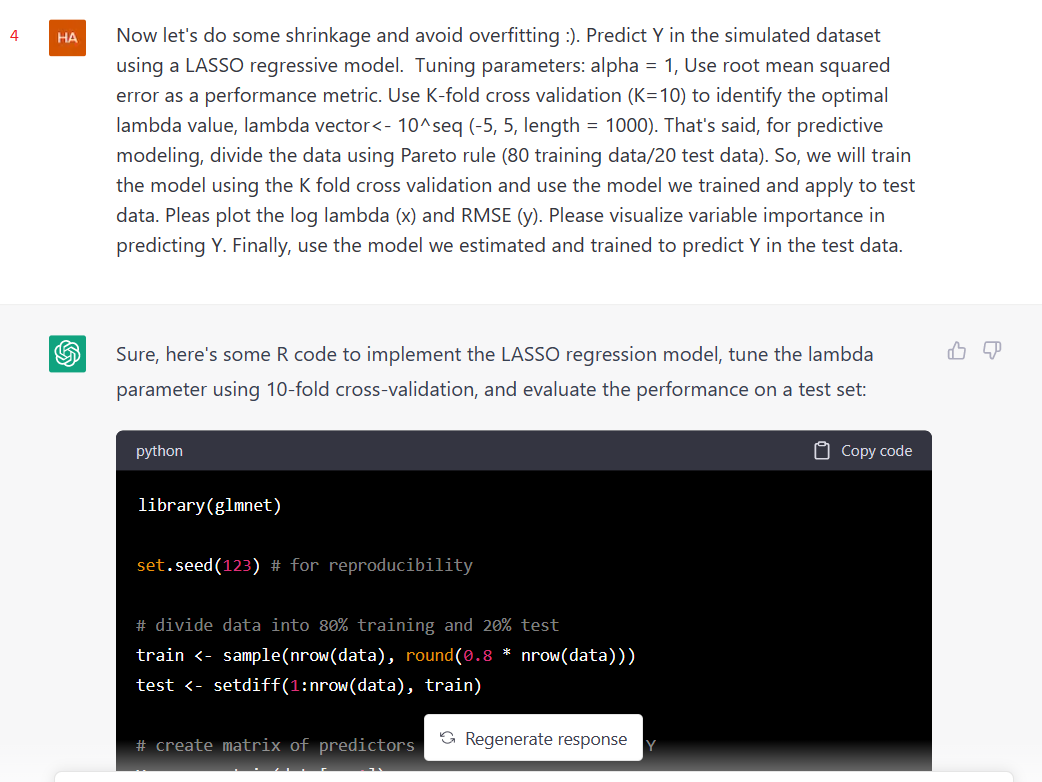
Task: Click the library(glmnet) code line
Action: click(209, 506)
